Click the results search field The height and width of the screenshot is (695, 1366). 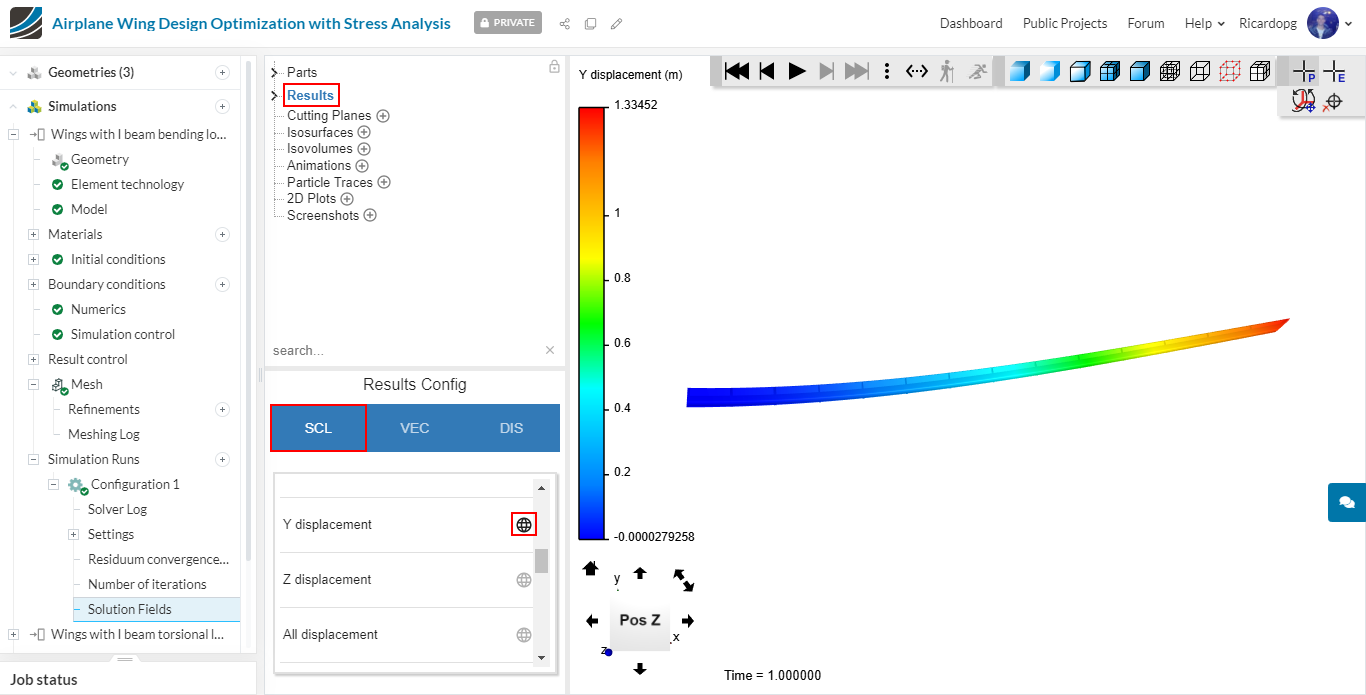click(x=405, y=350)
